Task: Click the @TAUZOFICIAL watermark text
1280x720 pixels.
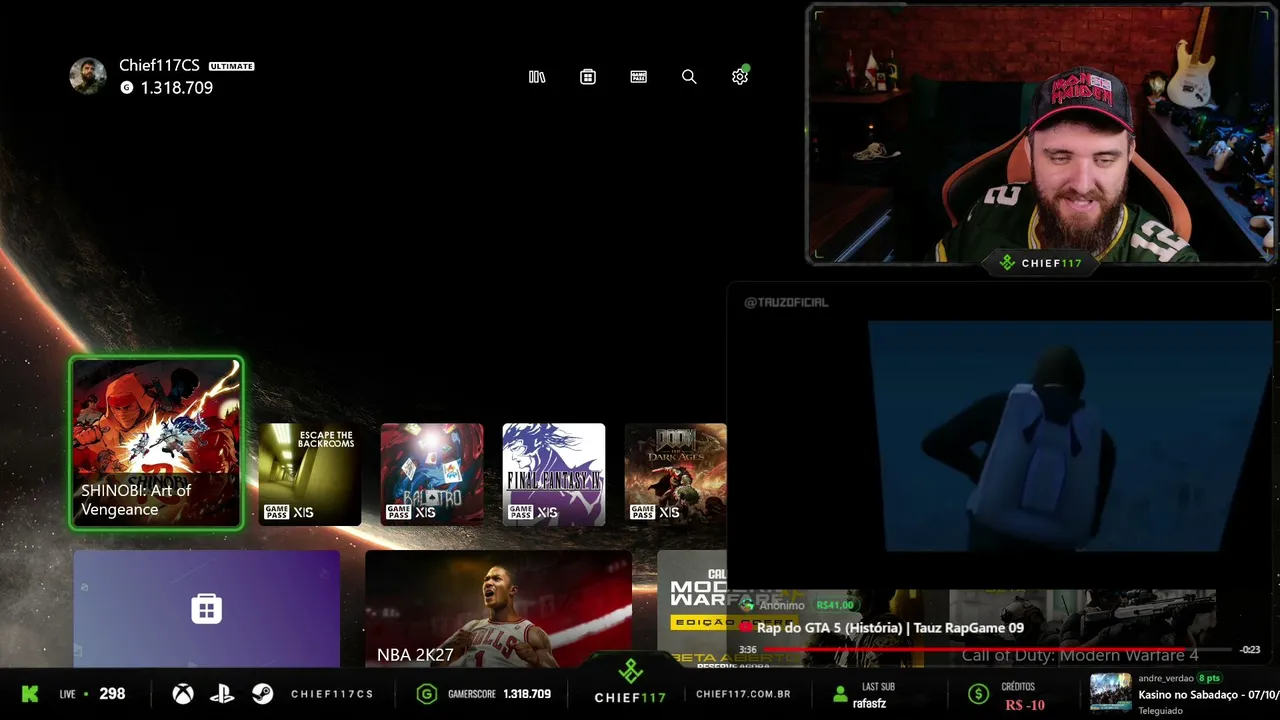Action: pos(786,302)
